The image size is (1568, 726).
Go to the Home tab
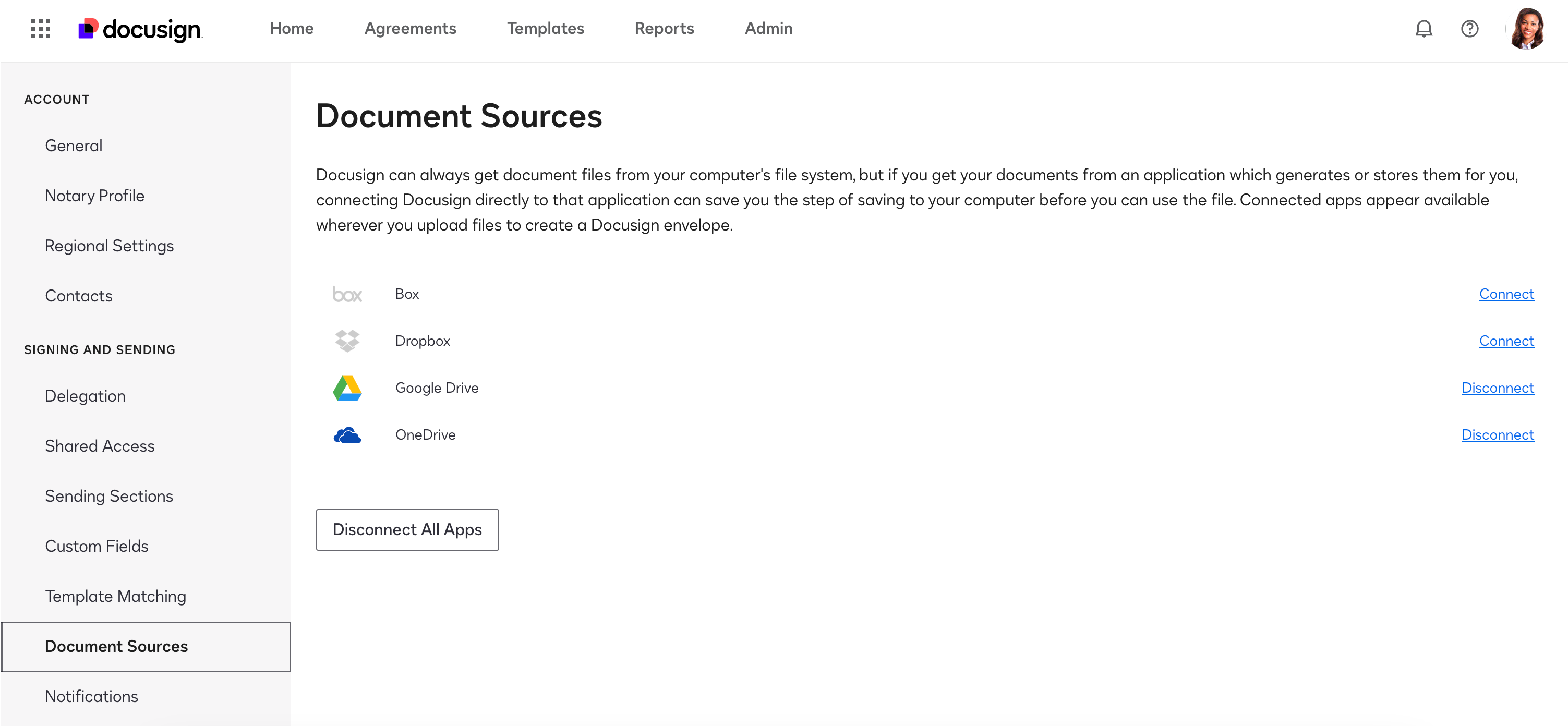point(292,29)
